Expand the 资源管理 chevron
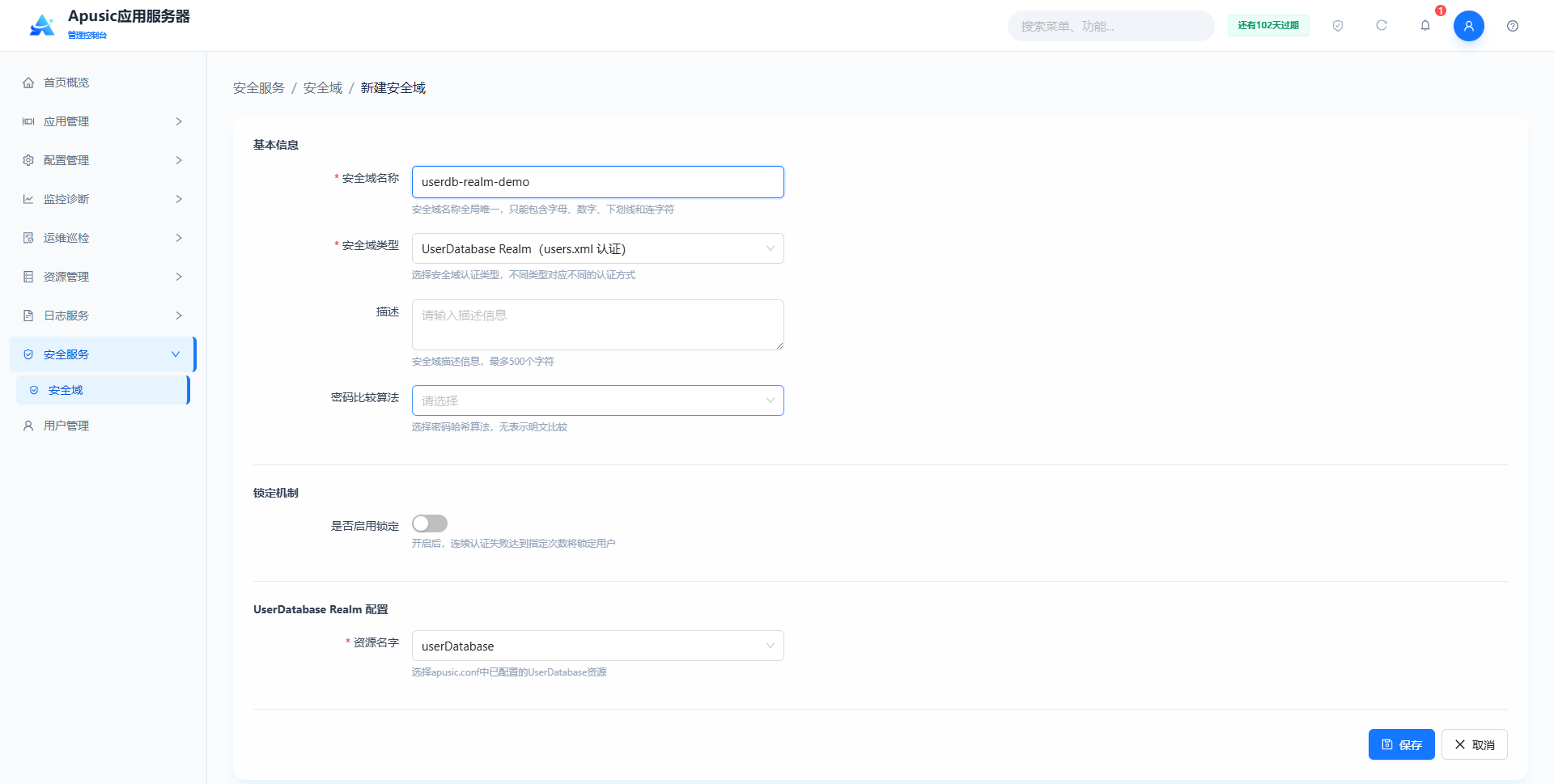This screenshot has height=784, width=1554. 179,277
